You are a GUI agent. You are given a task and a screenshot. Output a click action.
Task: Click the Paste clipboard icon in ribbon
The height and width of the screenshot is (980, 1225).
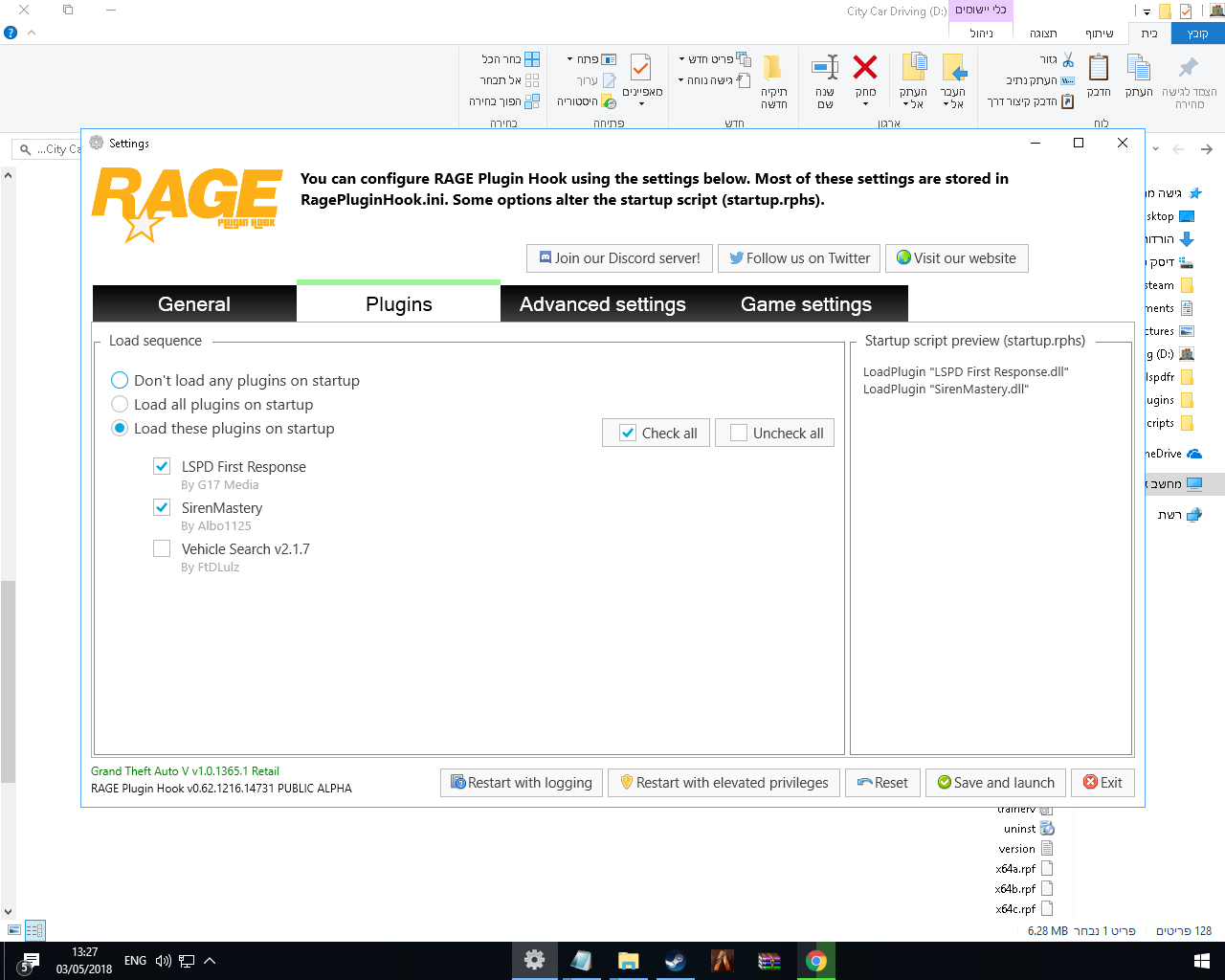pyautogui.click(x=1099, y=69)
